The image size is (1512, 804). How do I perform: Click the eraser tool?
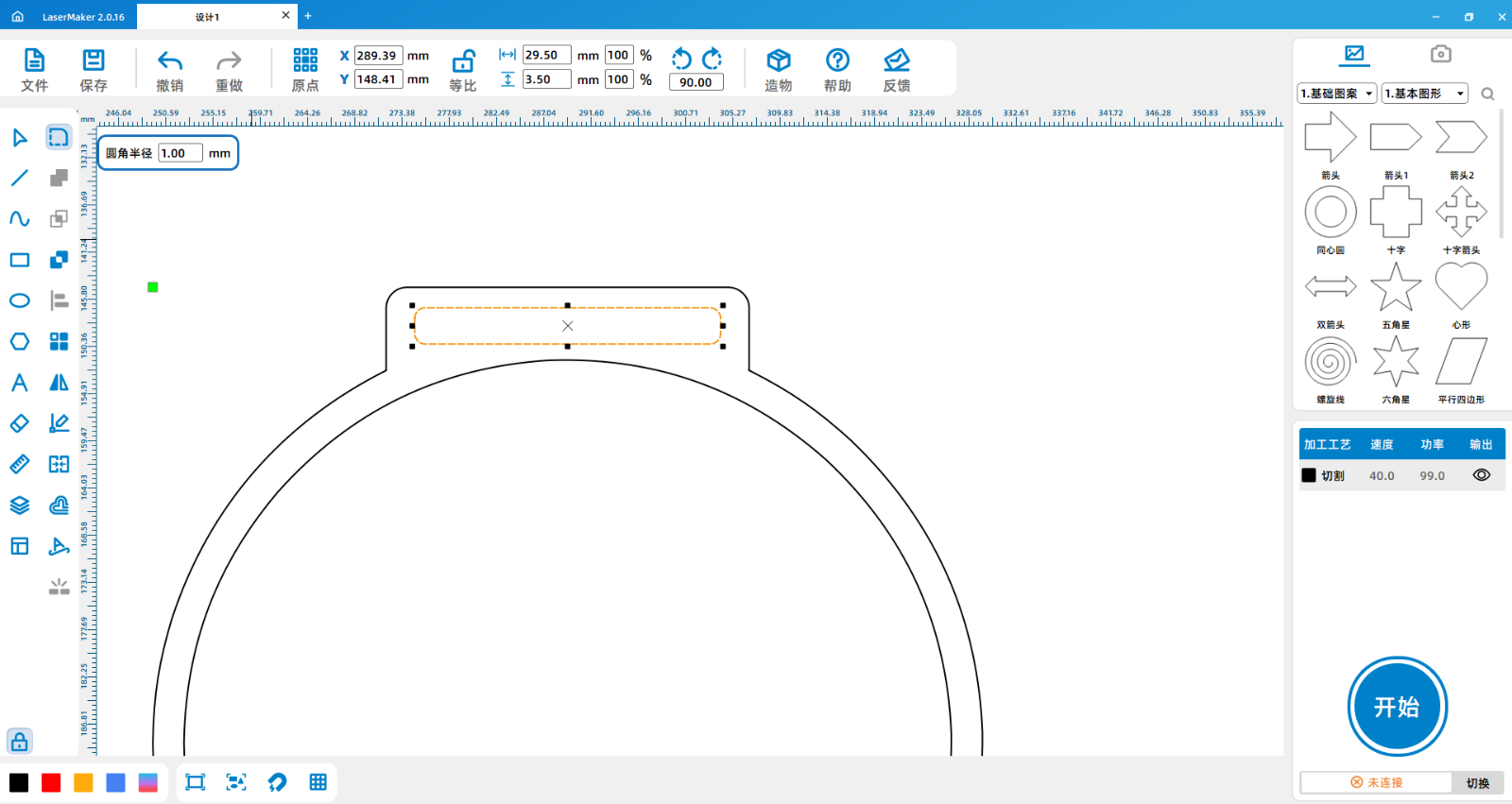[20, 423]
